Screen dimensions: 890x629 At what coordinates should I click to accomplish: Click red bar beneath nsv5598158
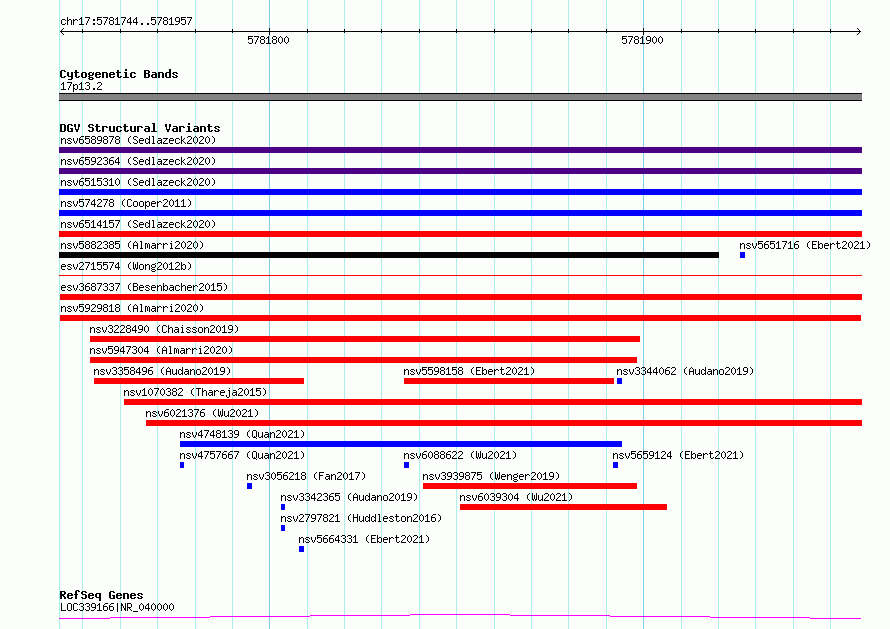point(509,381)
